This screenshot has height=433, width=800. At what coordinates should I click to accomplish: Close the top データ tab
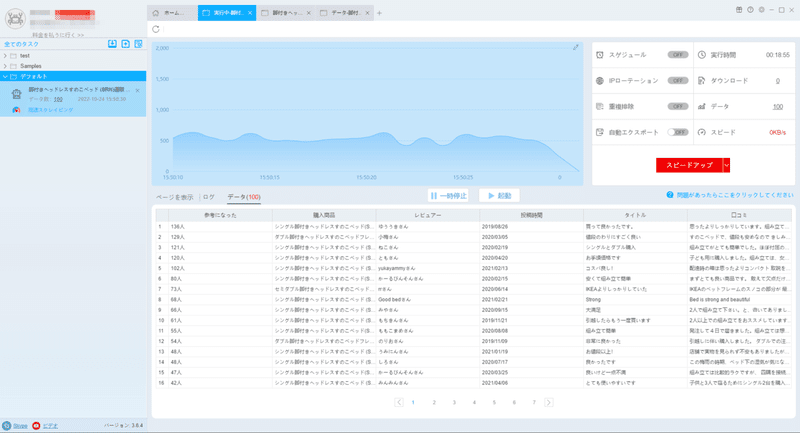(x=367, y=13)
